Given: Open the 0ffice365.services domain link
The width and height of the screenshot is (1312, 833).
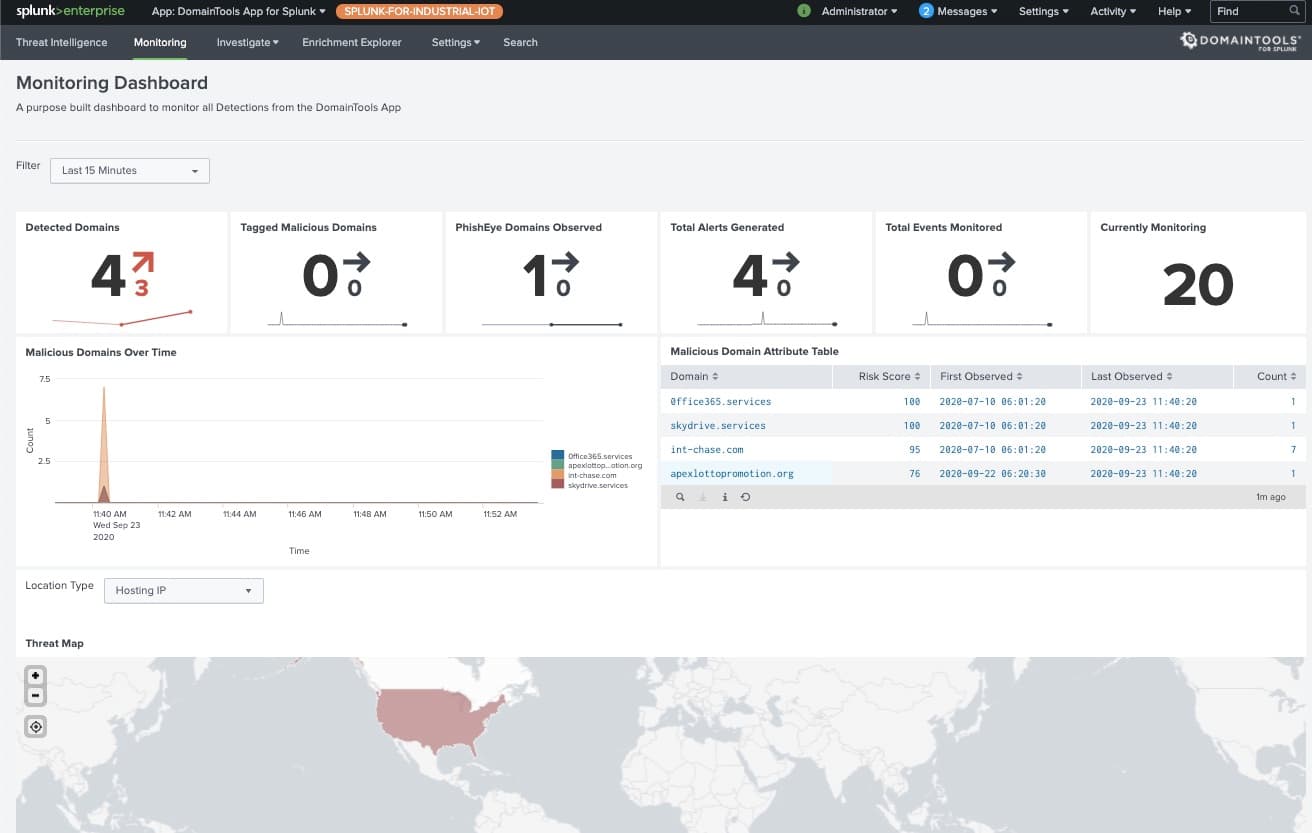Looking at the screenshot, I should [720, 401].
